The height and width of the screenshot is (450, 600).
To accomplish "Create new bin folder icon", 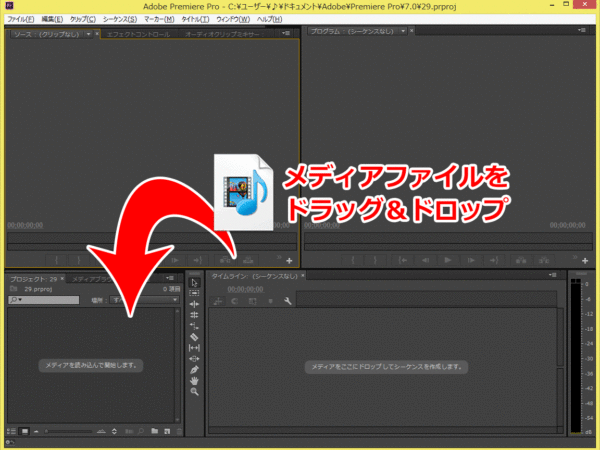I will tap(155, 431).
